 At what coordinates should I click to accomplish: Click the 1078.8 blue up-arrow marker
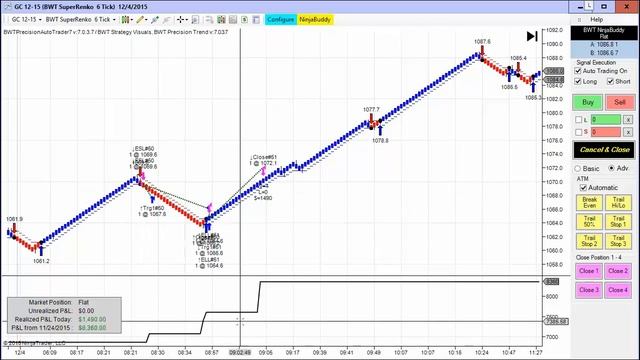click(380, 131)
